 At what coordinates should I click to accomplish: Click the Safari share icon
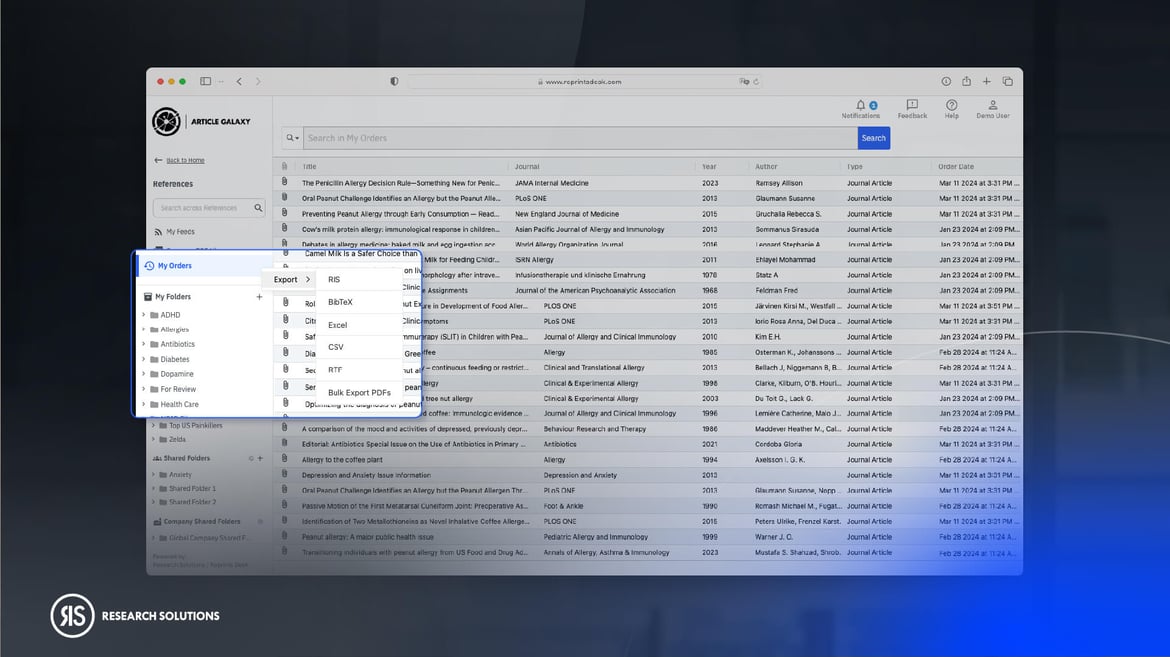966,82
